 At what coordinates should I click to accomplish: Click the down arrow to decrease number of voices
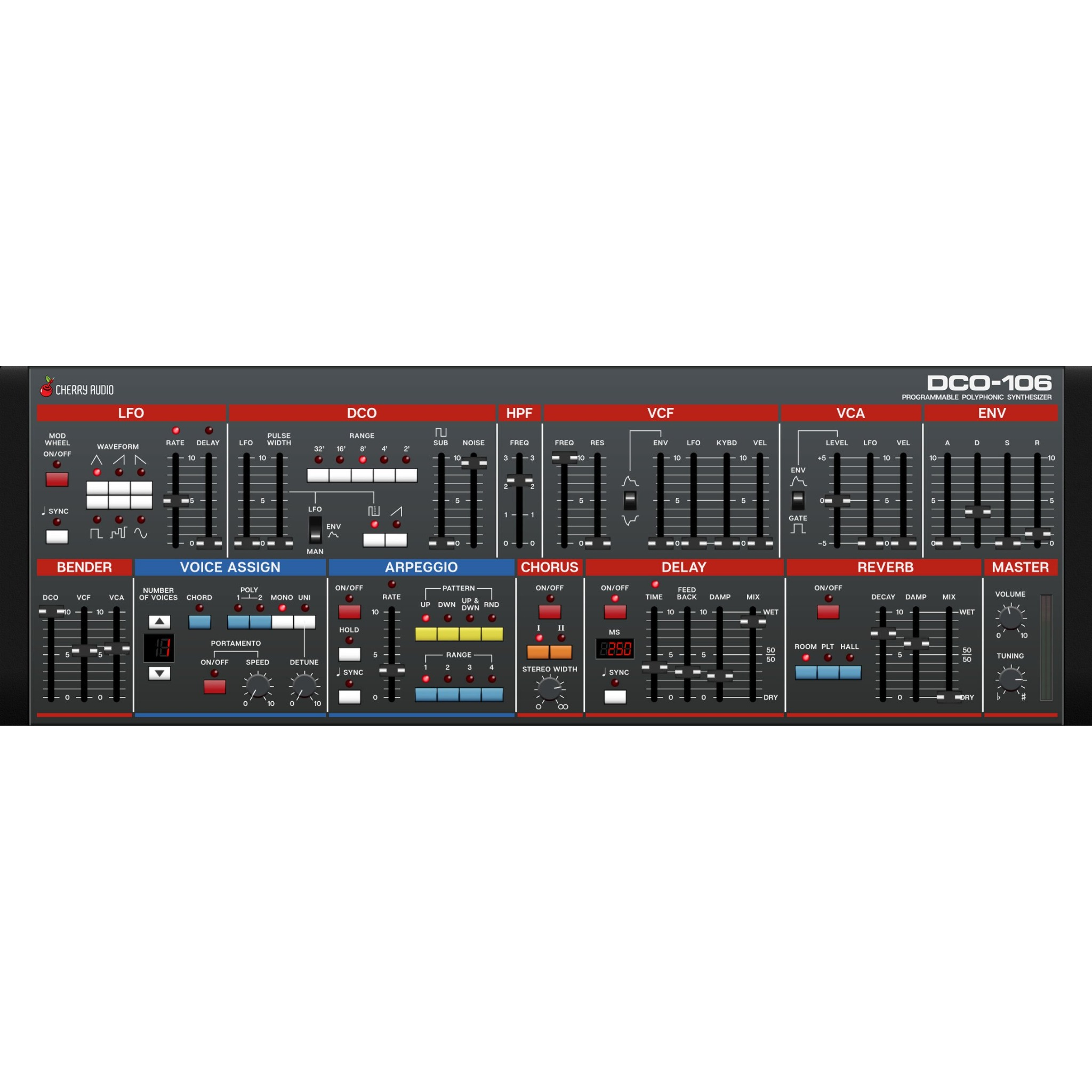click(160, 674)
